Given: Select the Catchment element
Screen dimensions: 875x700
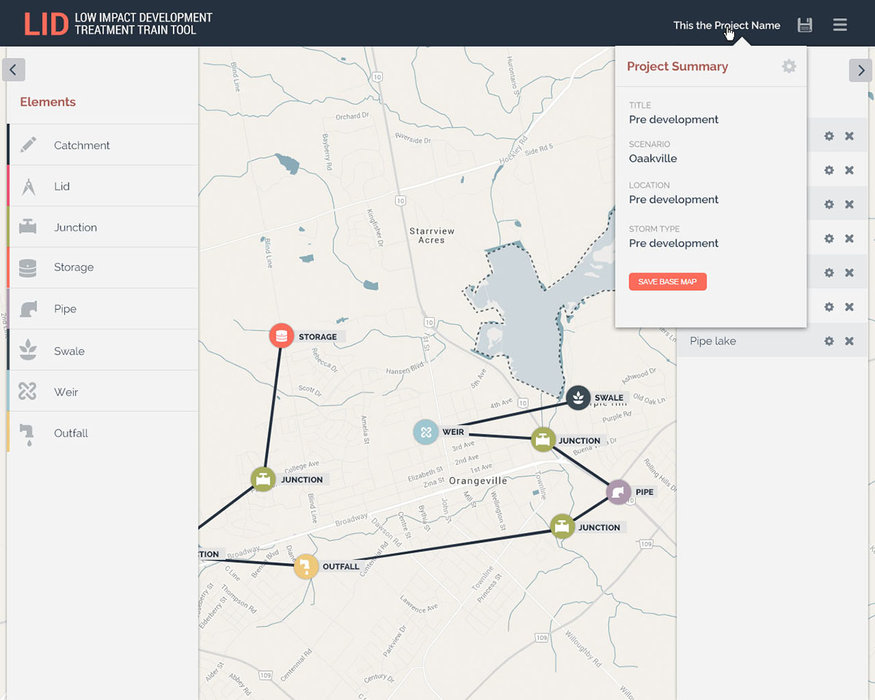Looking at the screenshot, I should (82, 145).
